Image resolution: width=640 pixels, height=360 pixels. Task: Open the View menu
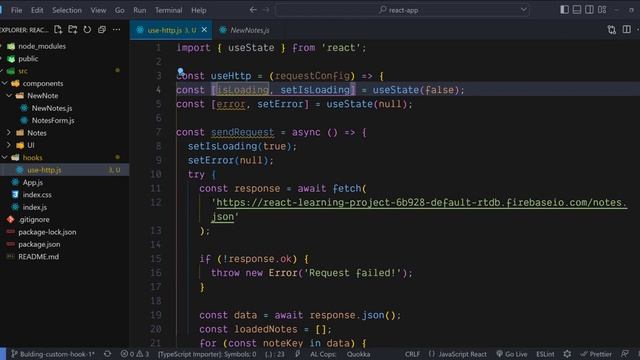98,10
